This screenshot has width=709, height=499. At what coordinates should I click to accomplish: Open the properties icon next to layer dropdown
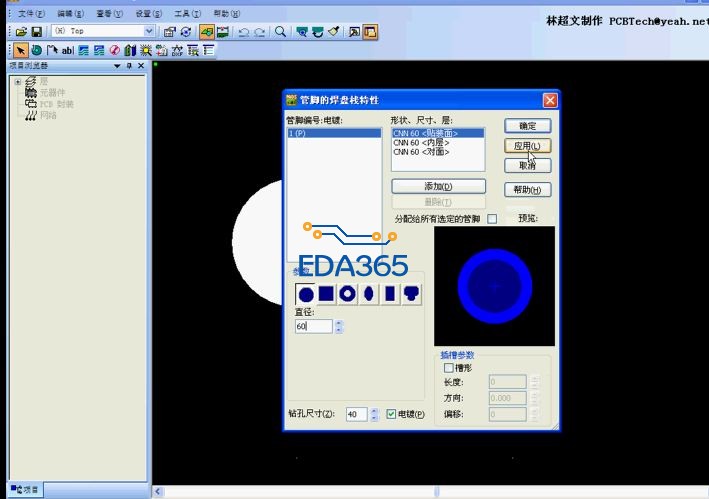(x=170, y=32)
